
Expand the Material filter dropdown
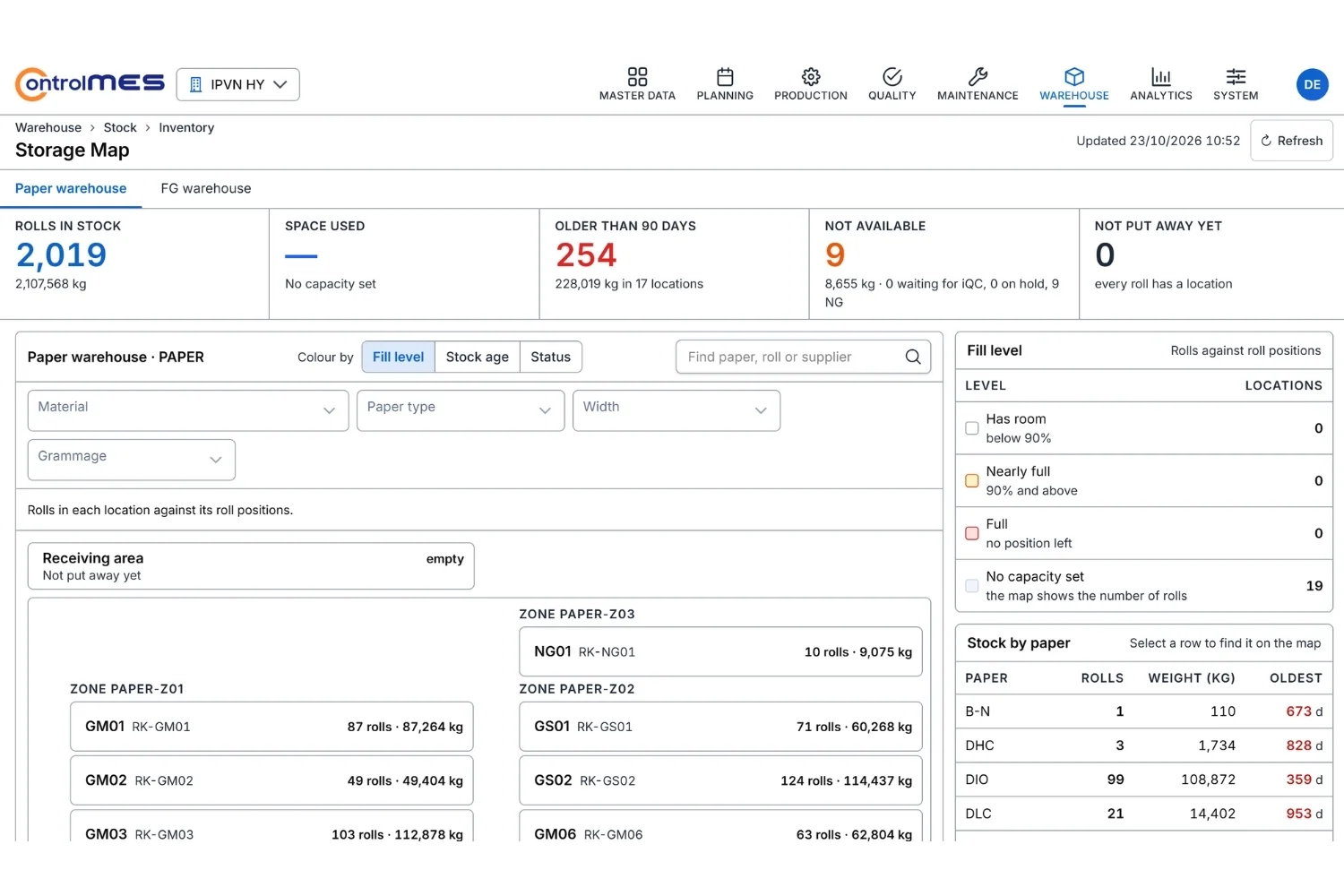click(188, 410)
